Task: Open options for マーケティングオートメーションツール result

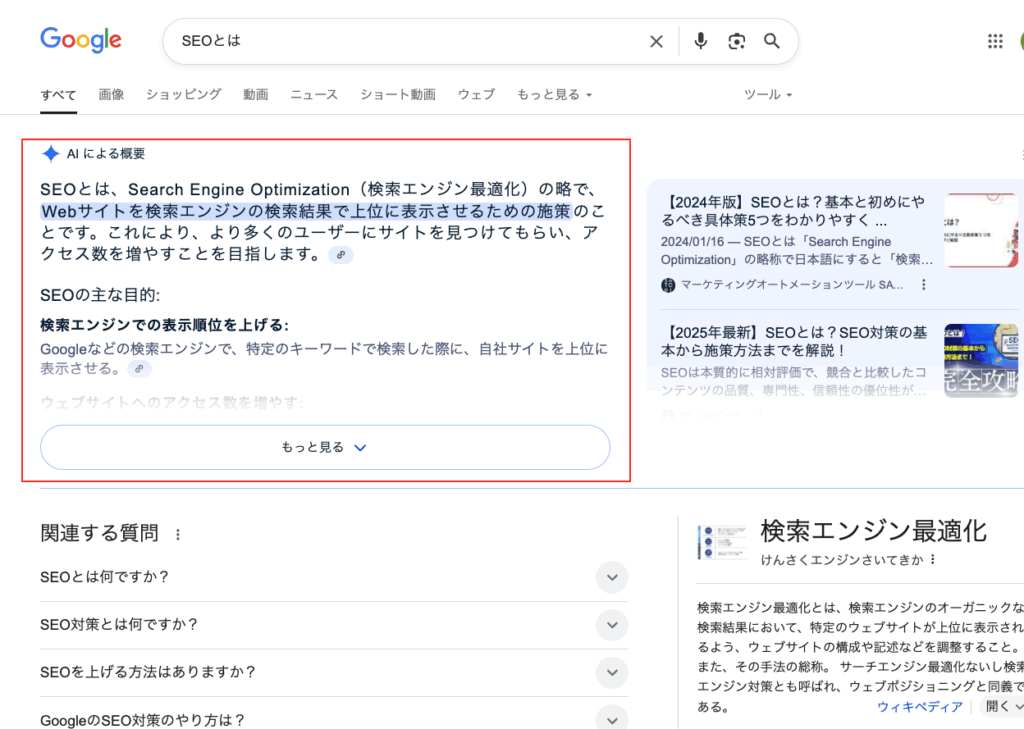Action: tap(923, 285)
